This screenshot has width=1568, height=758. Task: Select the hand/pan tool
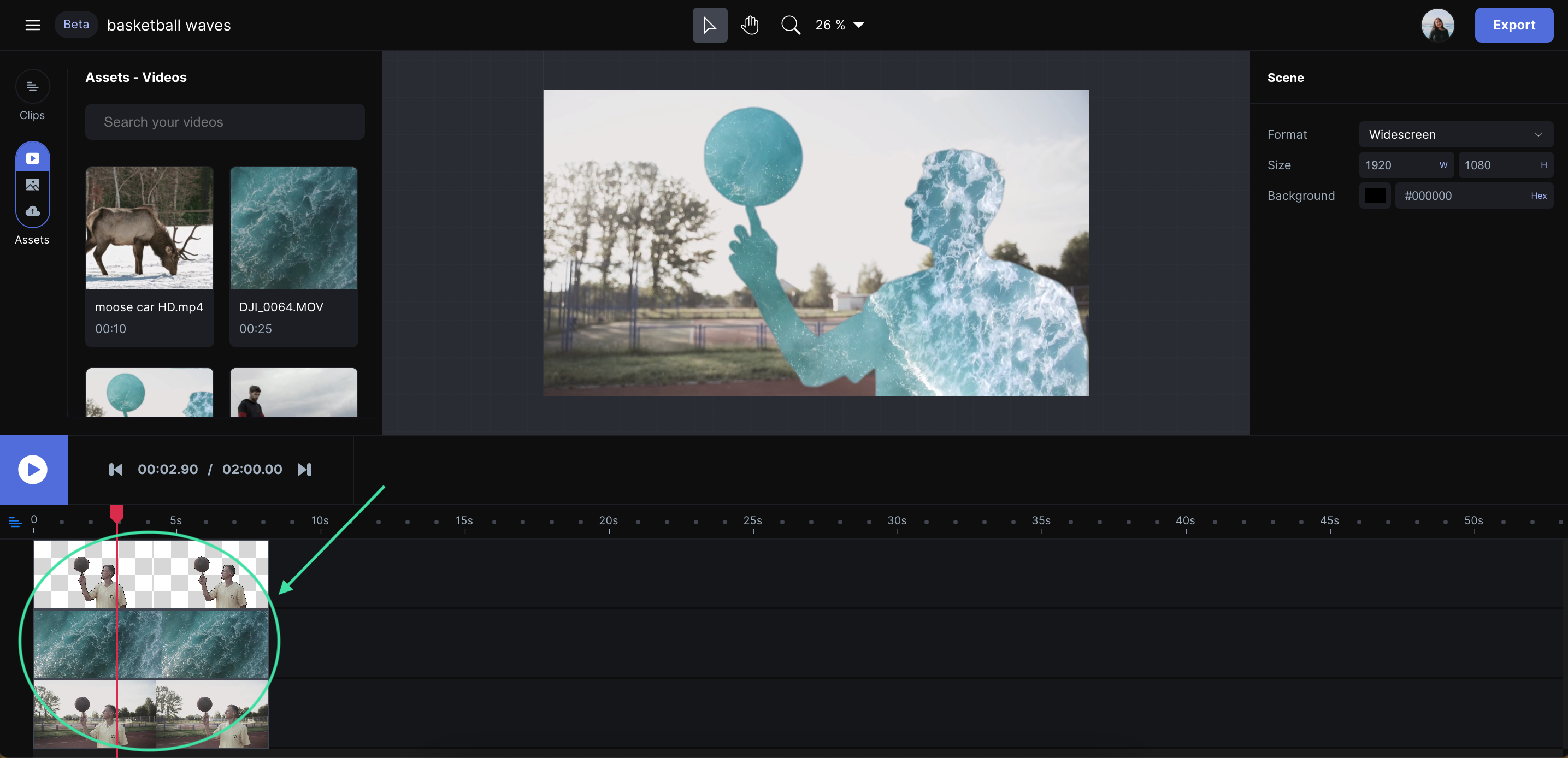(750, 25)
